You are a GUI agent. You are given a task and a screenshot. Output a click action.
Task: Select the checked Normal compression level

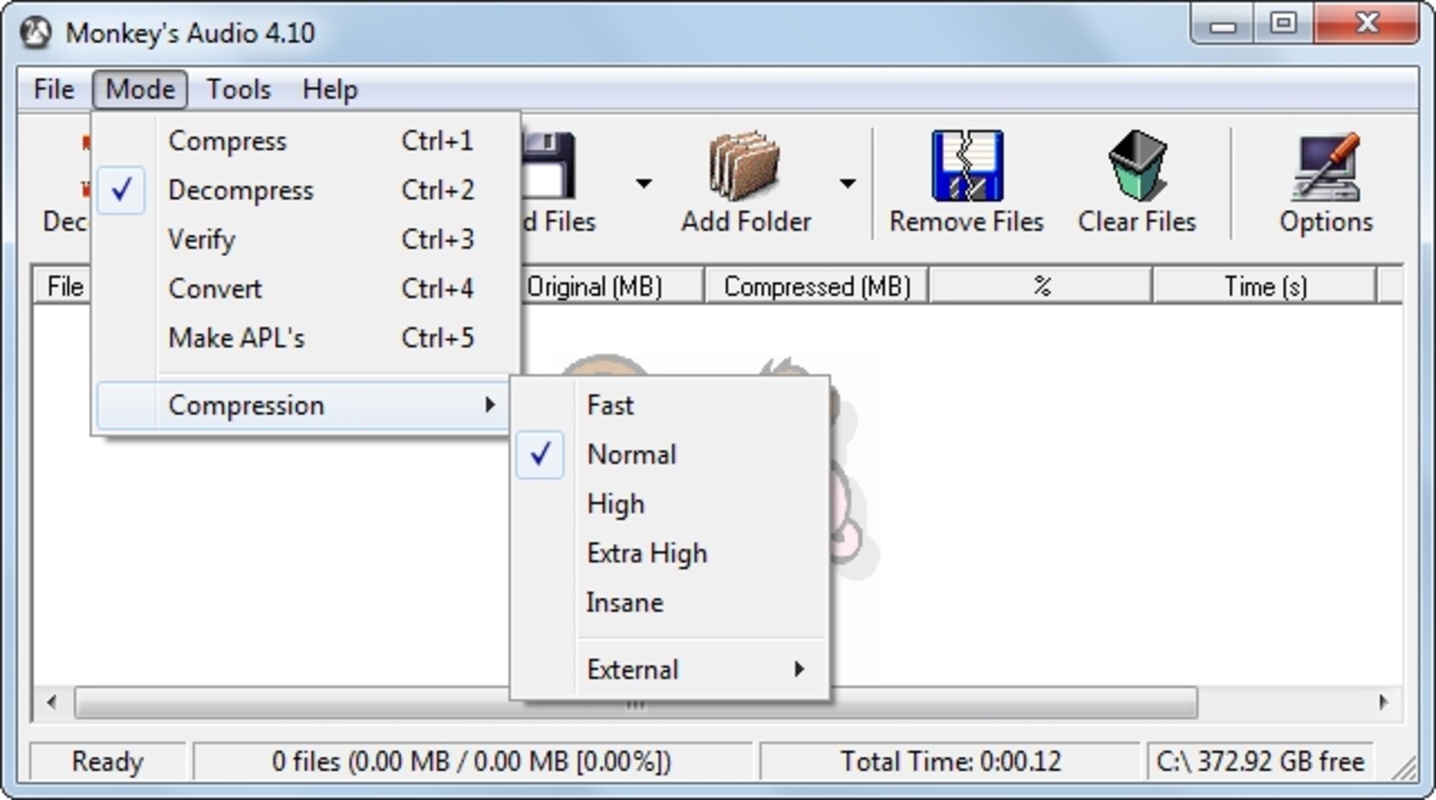coord(670,454)
